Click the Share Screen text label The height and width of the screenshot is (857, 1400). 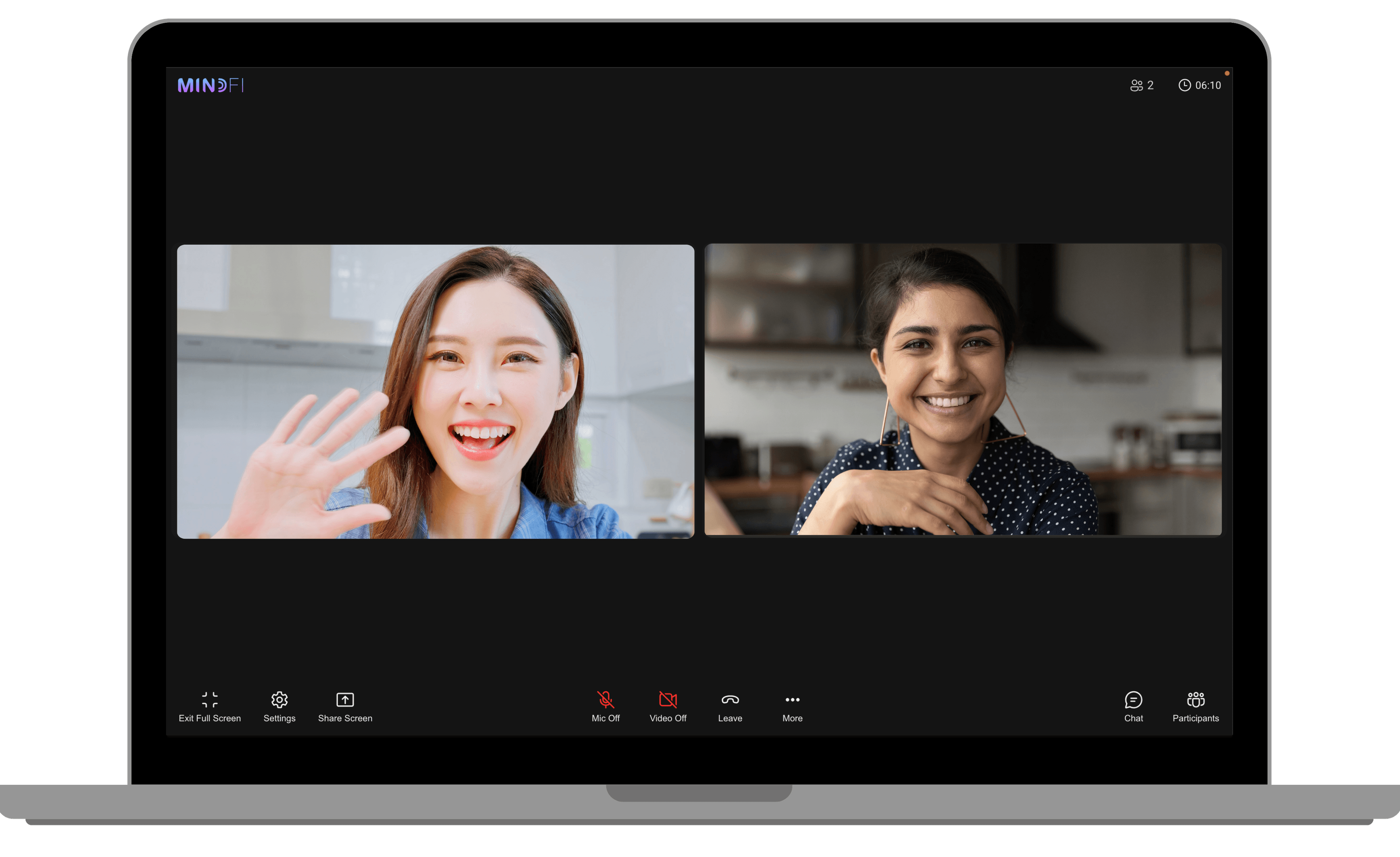[x=345, y=718]
